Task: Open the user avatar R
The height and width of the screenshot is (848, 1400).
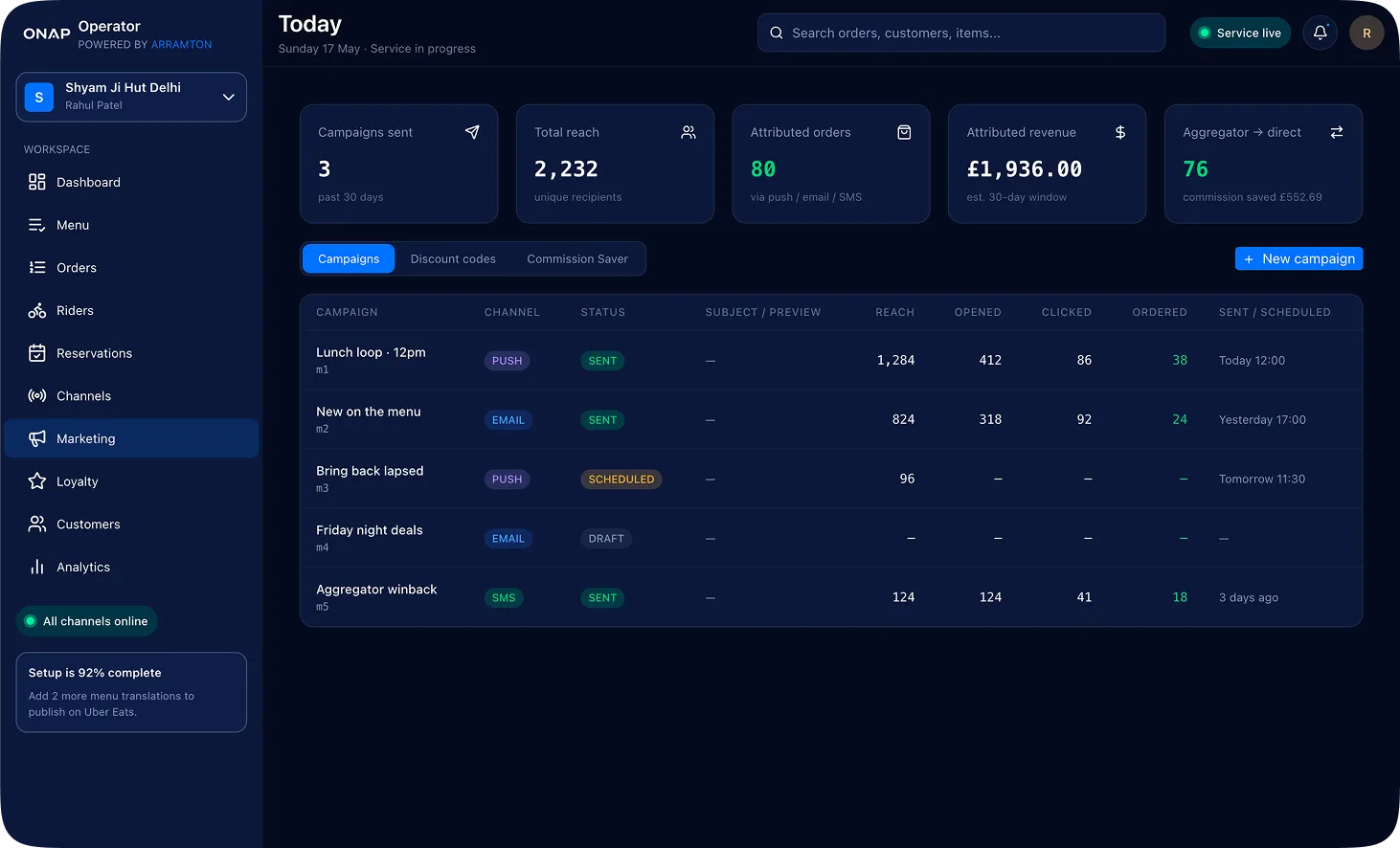Action: pyautogui.click(x=1366, y=33)
